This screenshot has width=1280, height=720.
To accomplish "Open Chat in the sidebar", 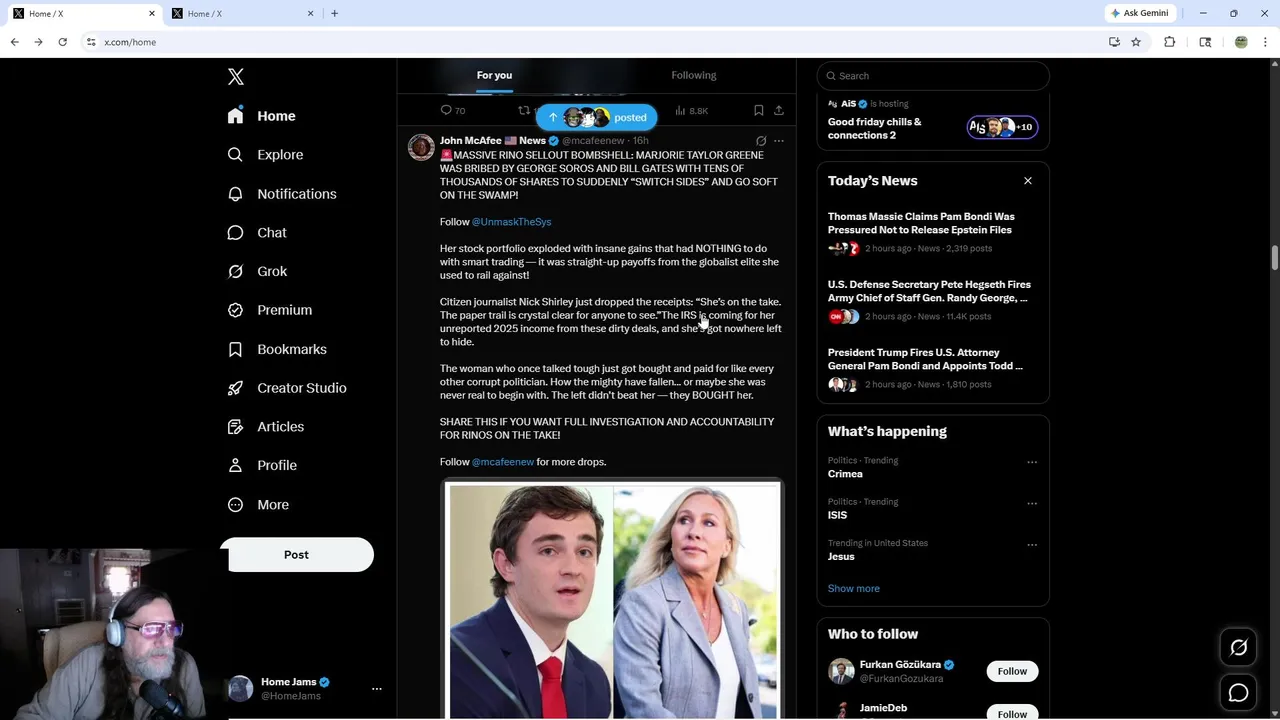I will pos(257,233).
